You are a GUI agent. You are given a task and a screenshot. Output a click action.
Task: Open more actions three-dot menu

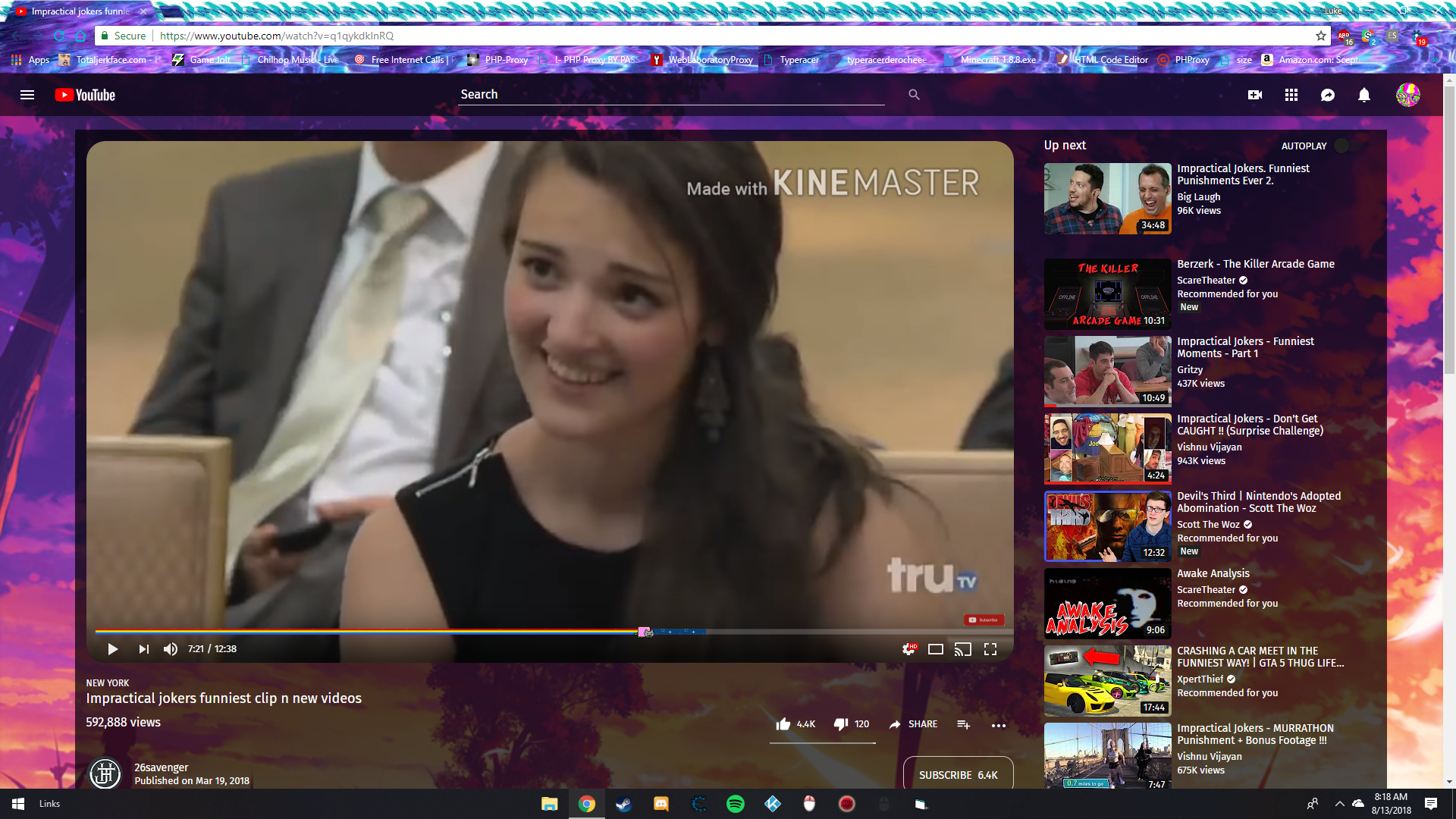[999, 725]
